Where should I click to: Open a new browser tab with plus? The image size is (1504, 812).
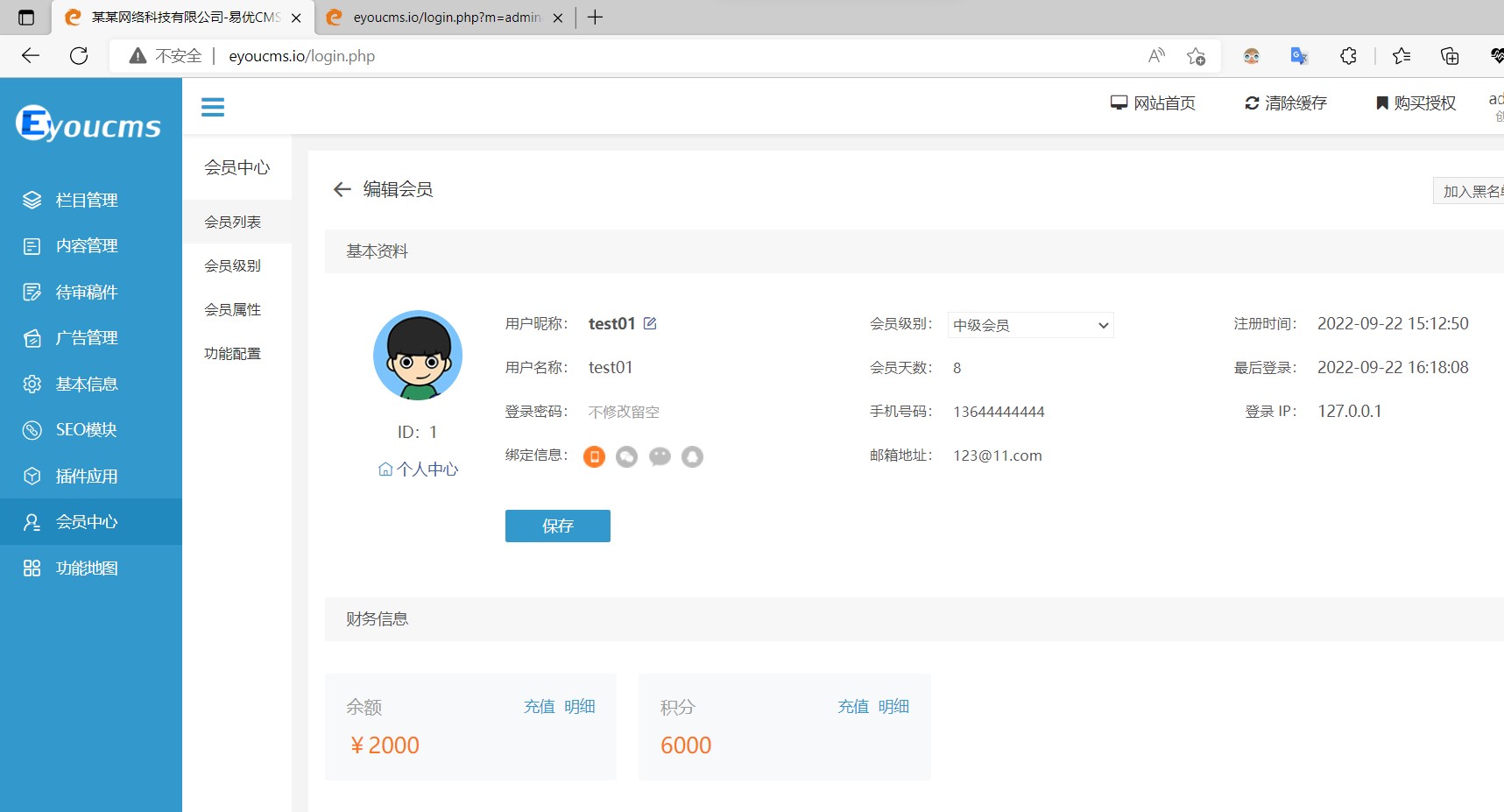coord(595,18)
